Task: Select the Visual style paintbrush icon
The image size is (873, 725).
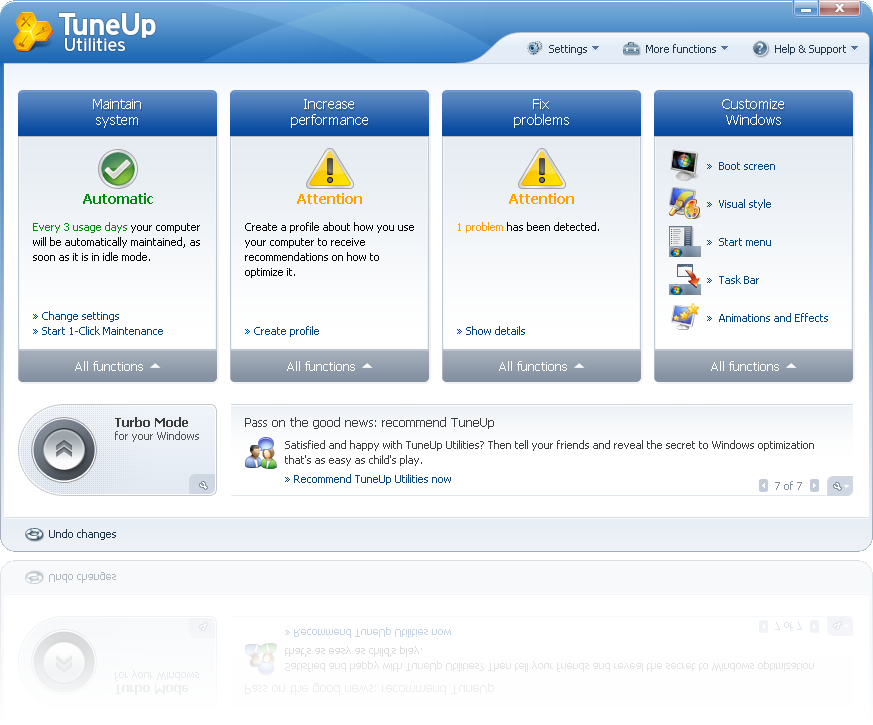Action: [684, 203]
